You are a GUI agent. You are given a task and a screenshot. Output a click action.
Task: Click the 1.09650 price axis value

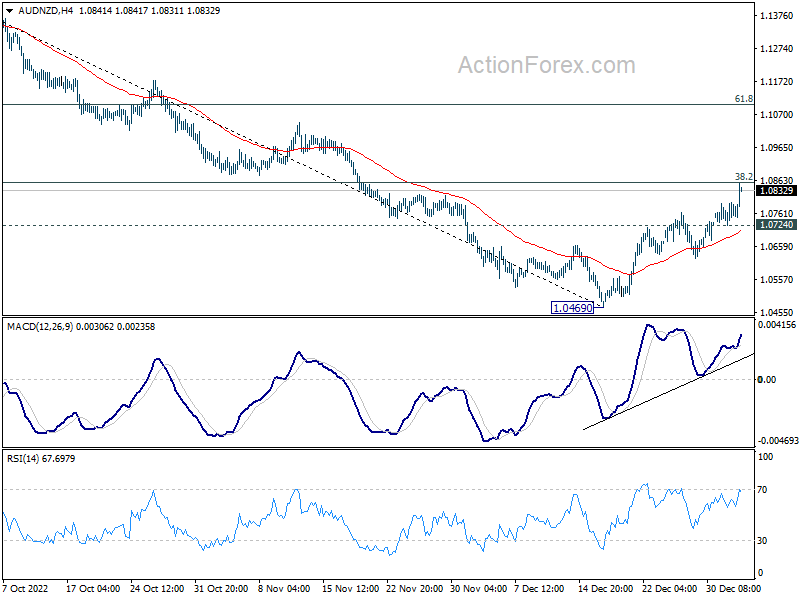(x=777, y=147)
